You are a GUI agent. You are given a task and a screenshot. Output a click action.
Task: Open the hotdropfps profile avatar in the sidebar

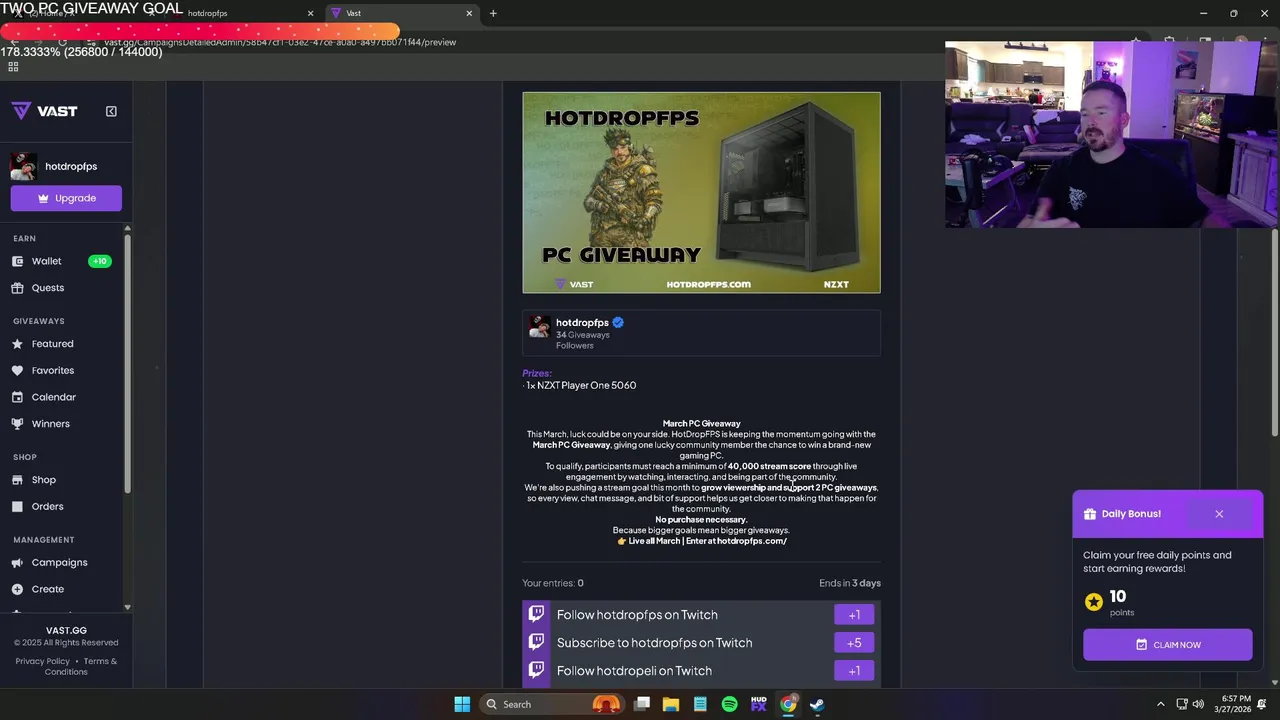point(24,166)
